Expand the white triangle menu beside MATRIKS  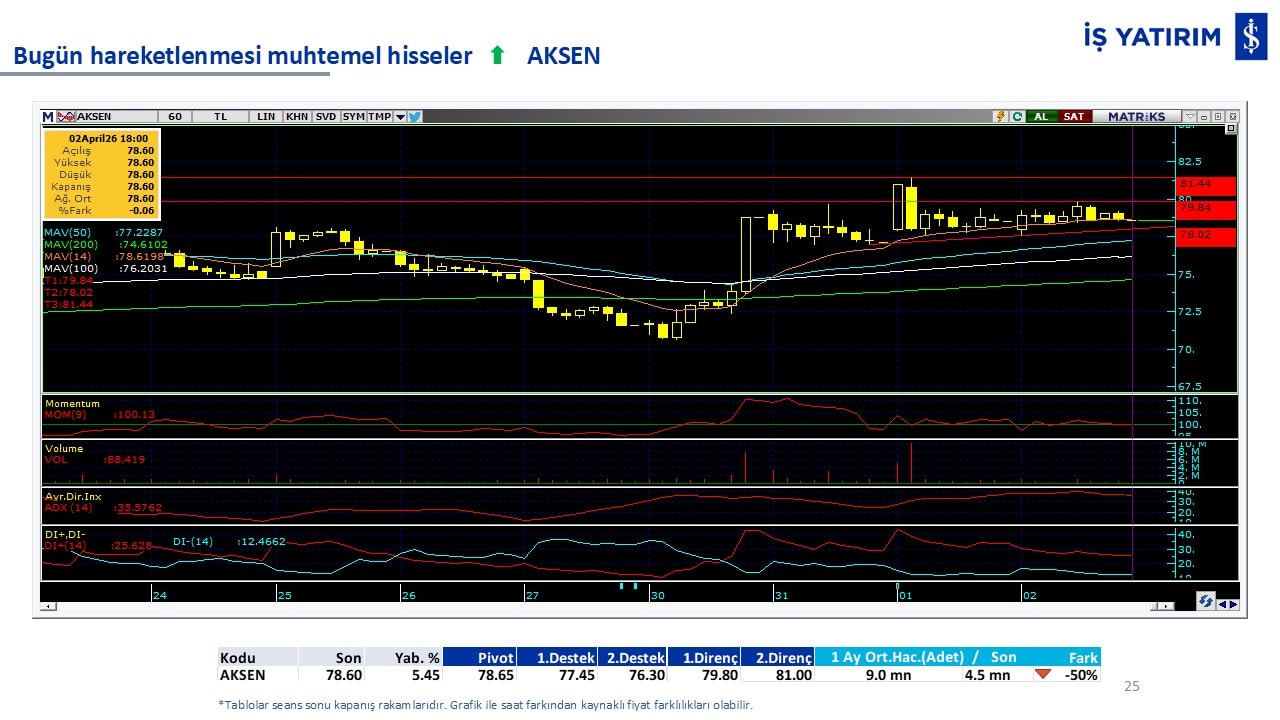click(x=1189, y=117)
